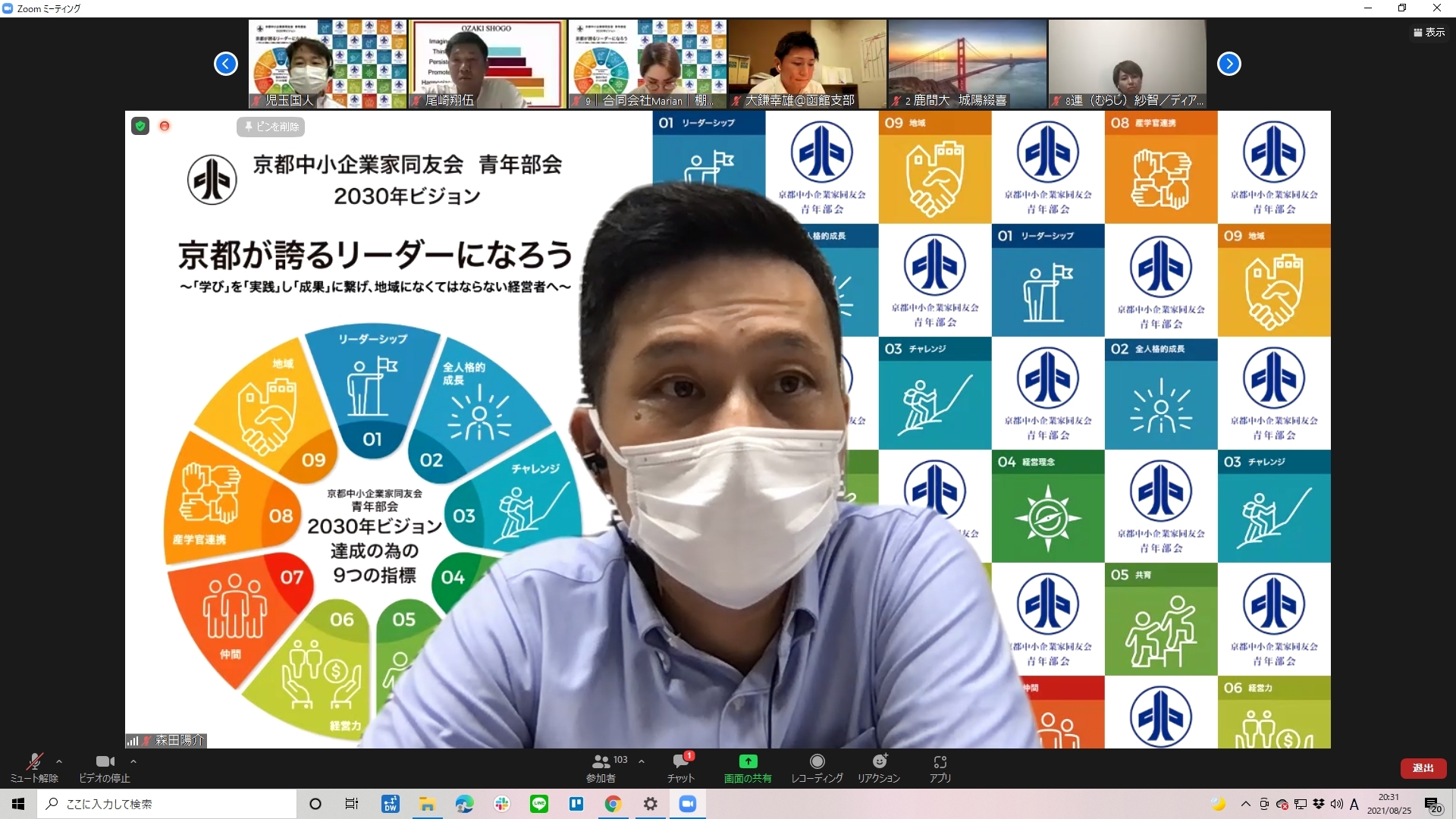1456x819 pixels.
Task: Leave the meeting via 退出 button
Action: [x=1423, y=768]
